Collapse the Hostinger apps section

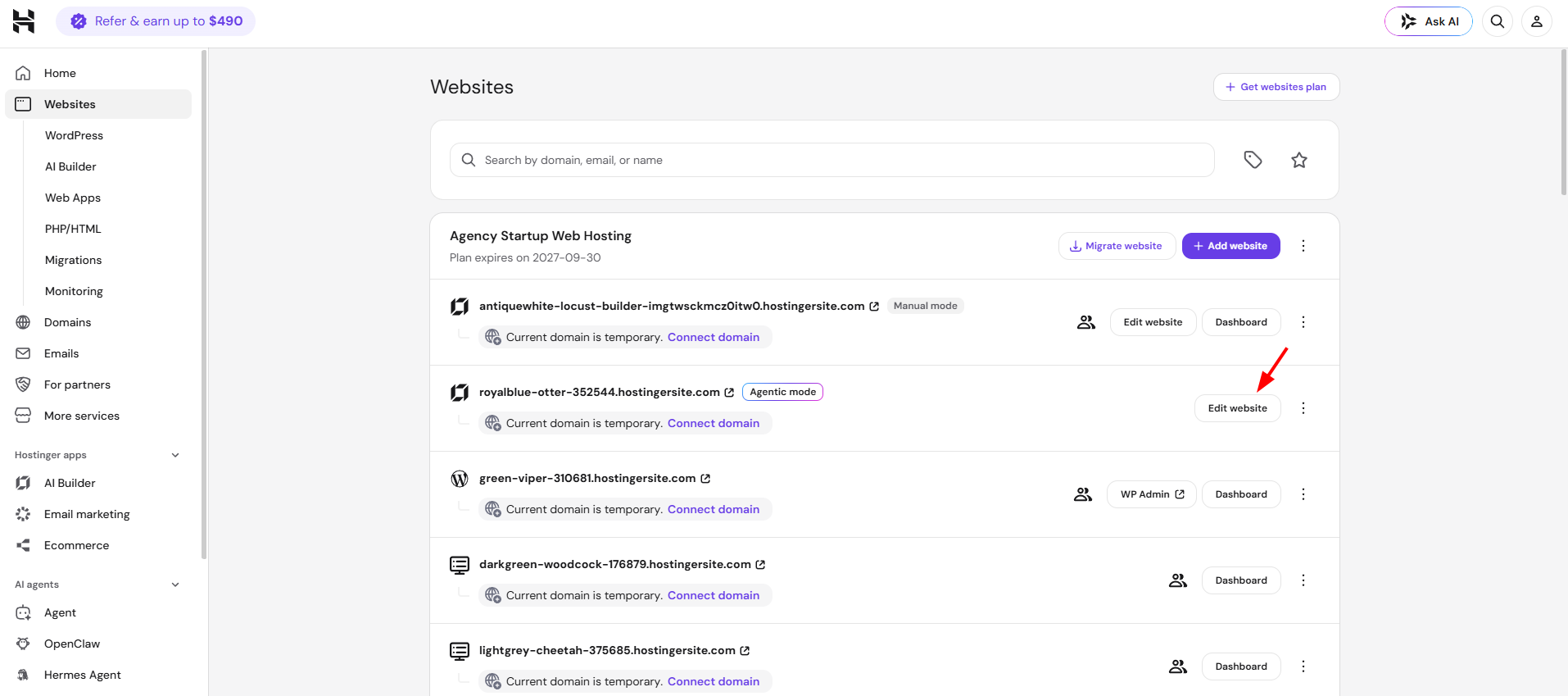tap(175, 455)
